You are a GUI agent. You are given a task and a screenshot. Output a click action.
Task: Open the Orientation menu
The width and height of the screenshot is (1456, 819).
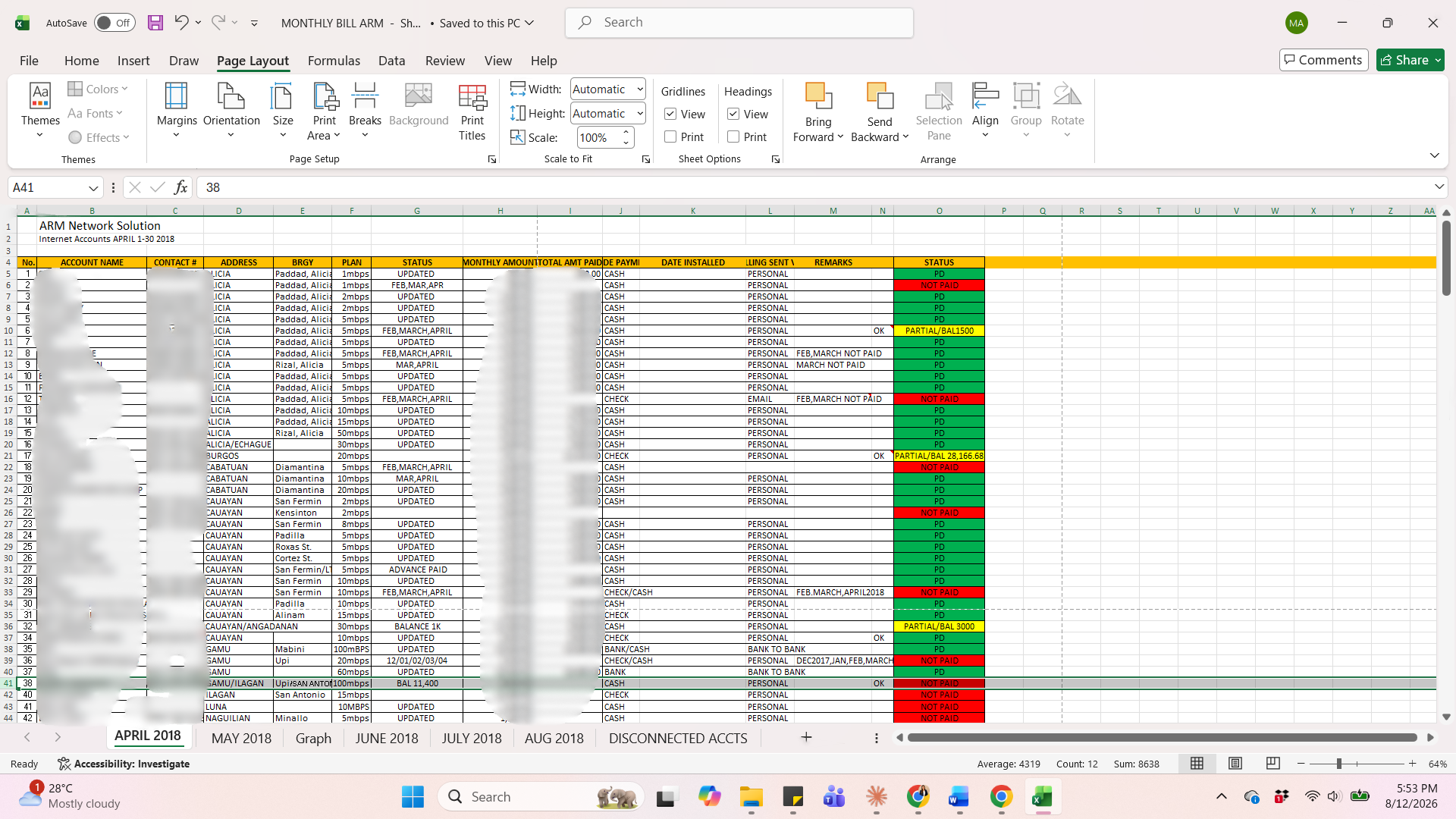231,111
